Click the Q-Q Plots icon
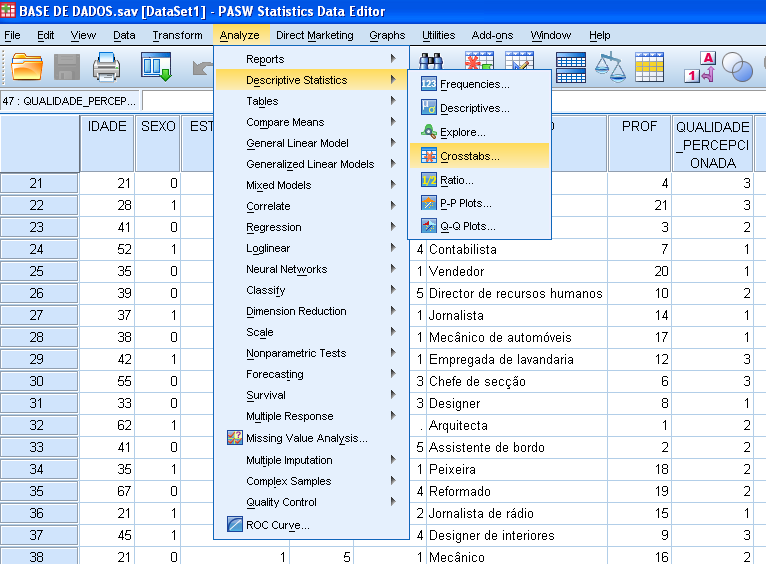Image resolution: width=766 pixels, height=564 pixels. [428, 226]
